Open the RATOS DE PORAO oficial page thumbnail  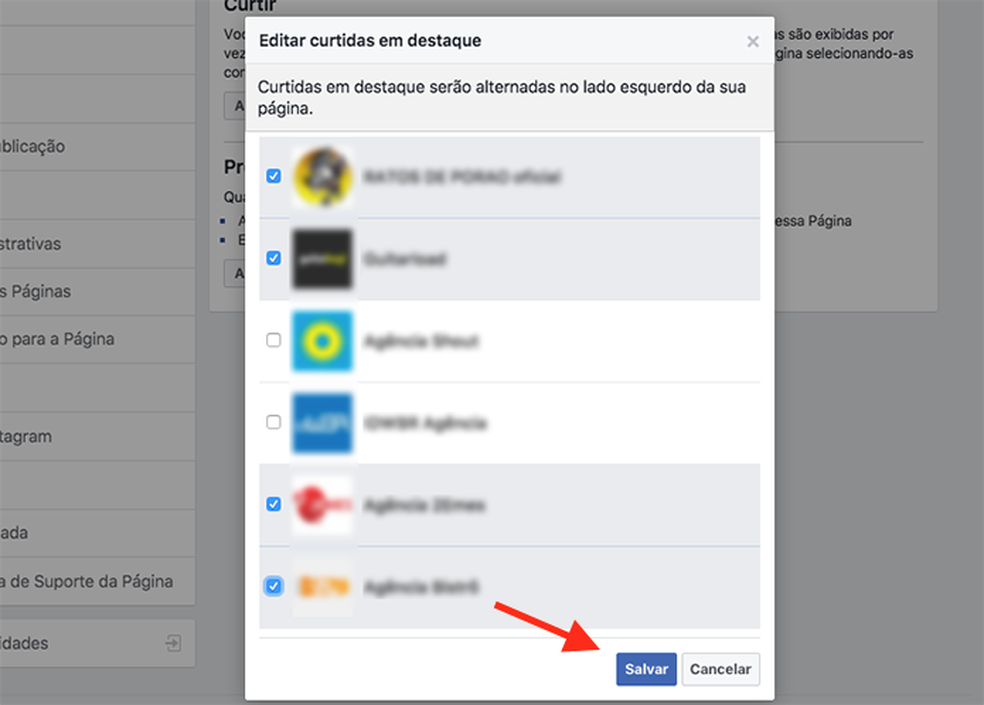tap(322, 178)
